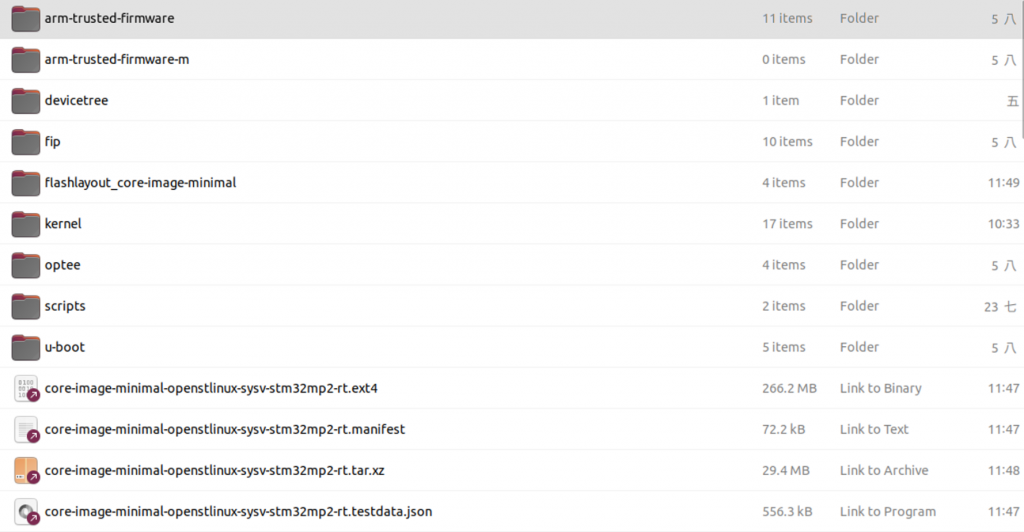Click the '23 七' modified date
The image size is (1024, 532).
pos(1000,307)
